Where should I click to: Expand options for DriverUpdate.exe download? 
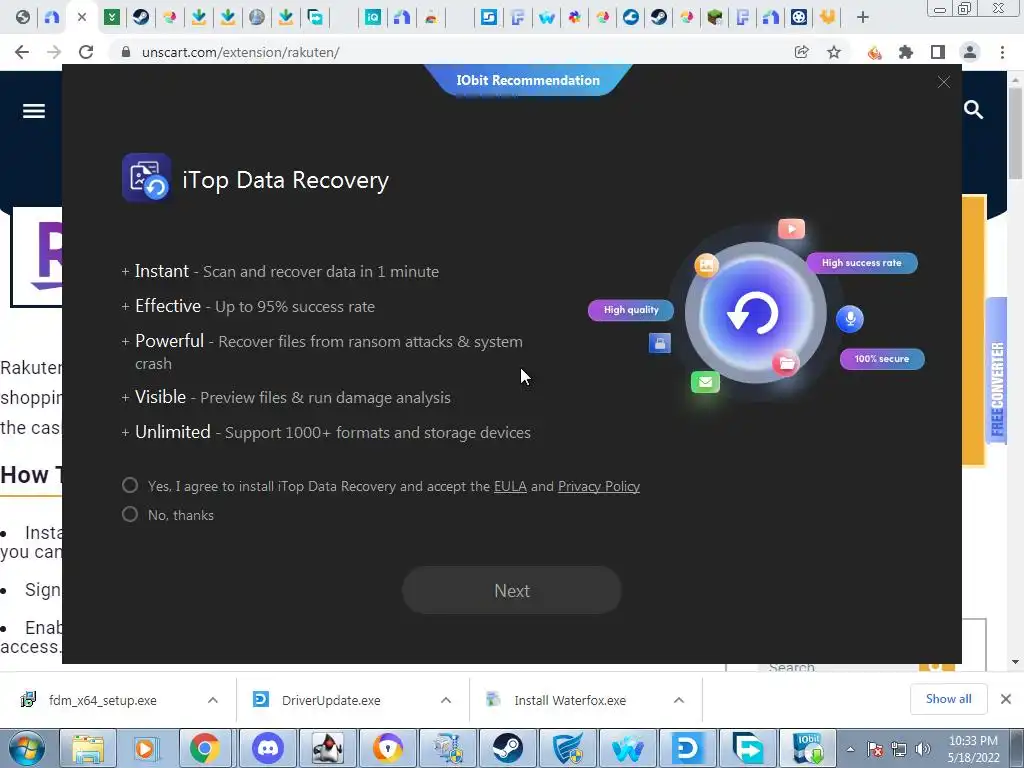coord(446,700)
